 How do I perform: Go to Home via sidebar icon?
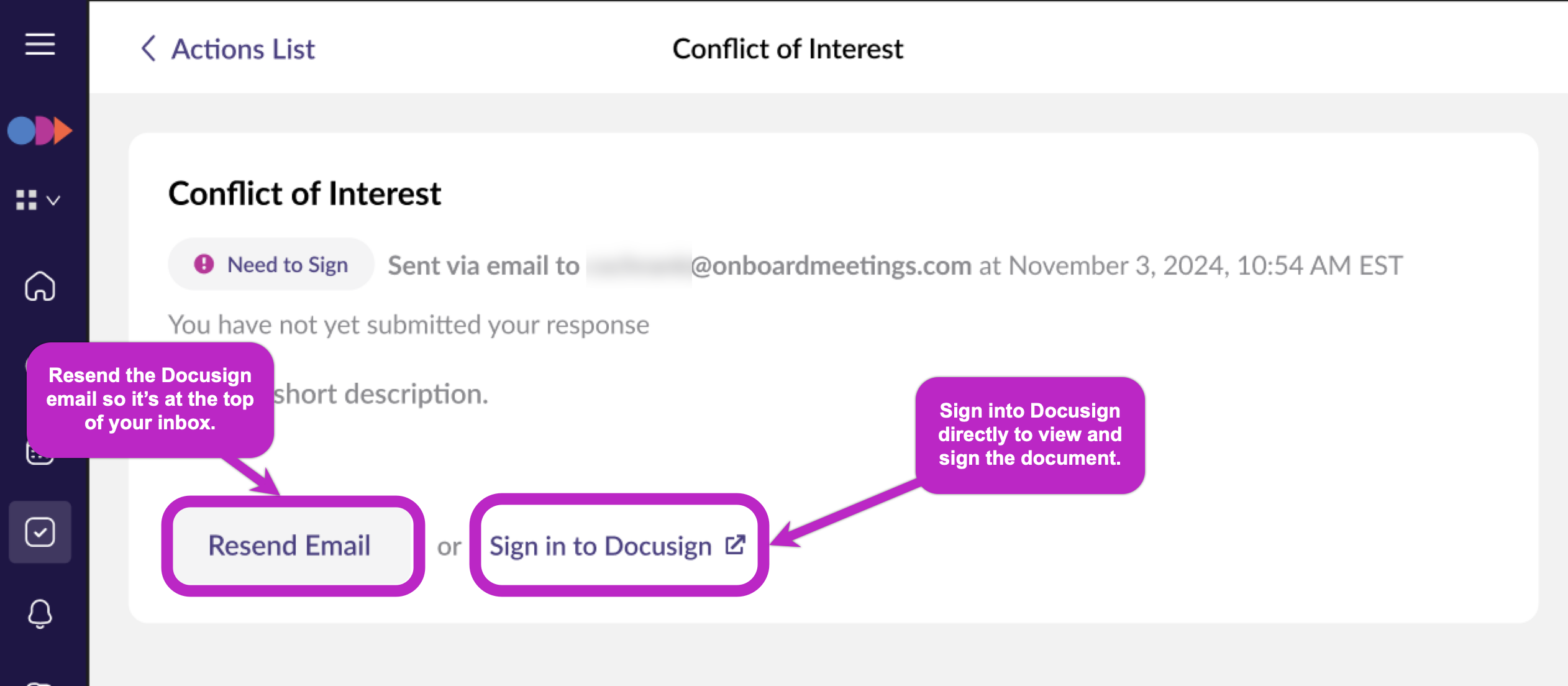40,286
